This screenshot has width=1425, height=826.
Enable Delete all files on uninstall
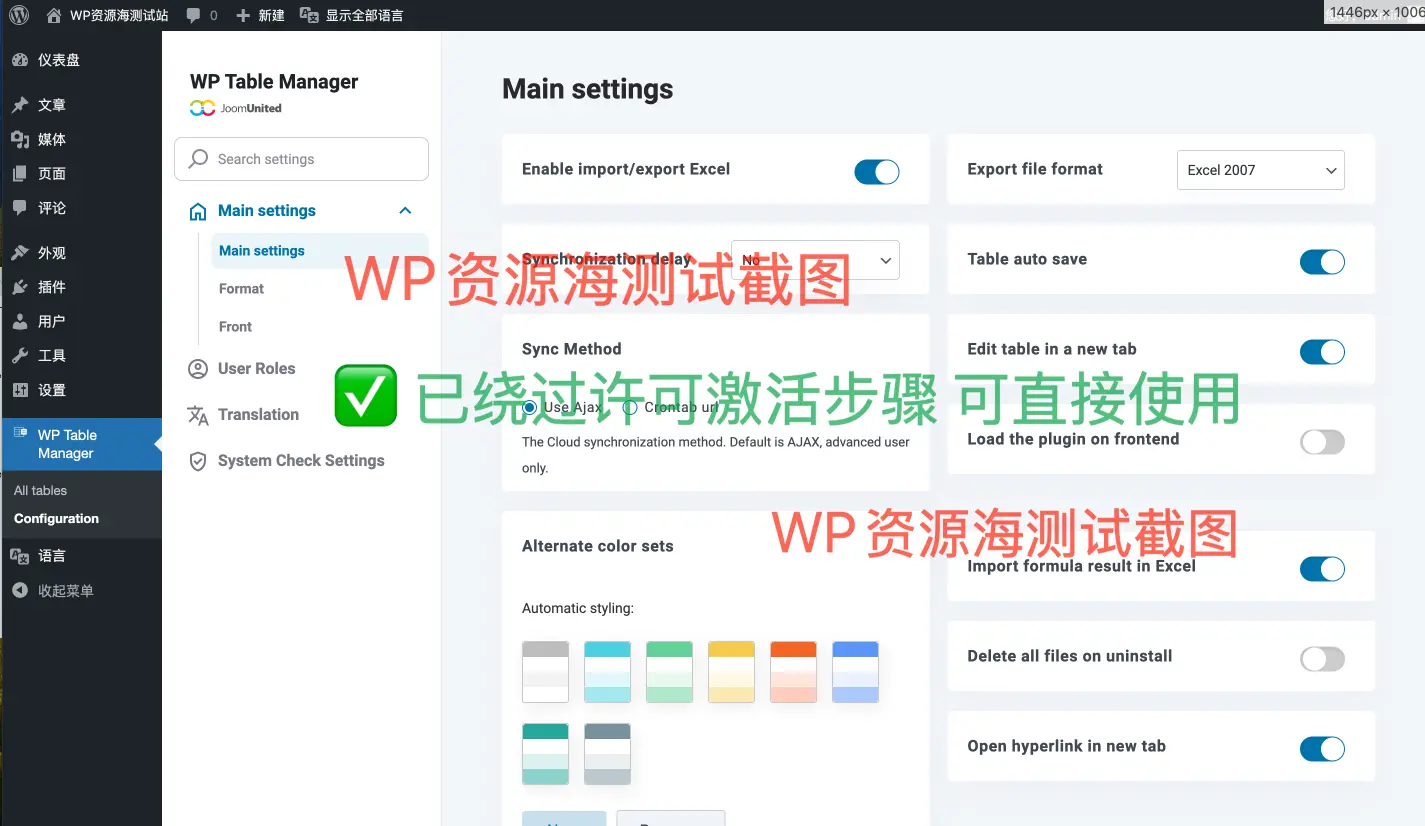pyautogui.click(x=1322, y=659)
